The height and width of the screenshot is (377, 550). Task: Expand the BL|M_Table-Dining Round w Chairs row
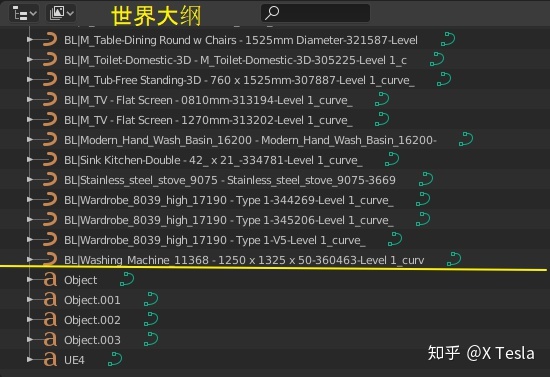[x=30, y=40]
